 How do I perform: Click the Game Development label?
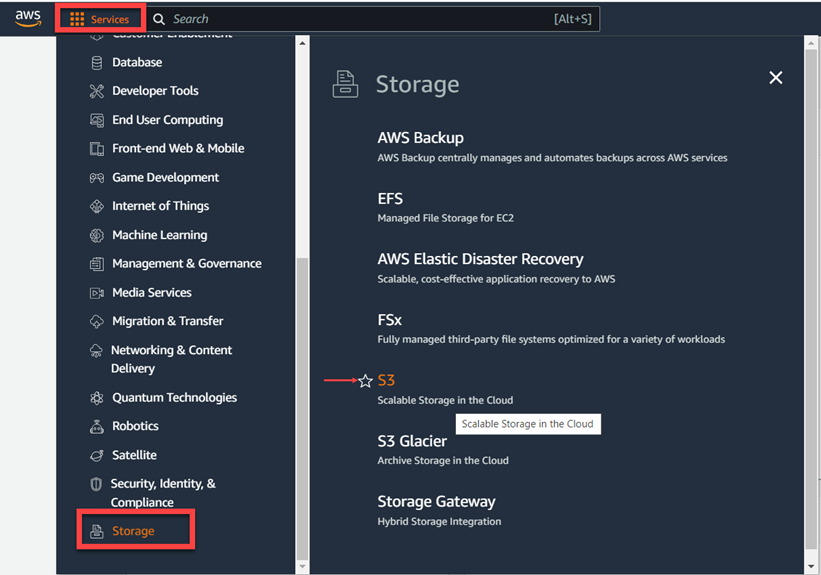(x=165, y=178)
